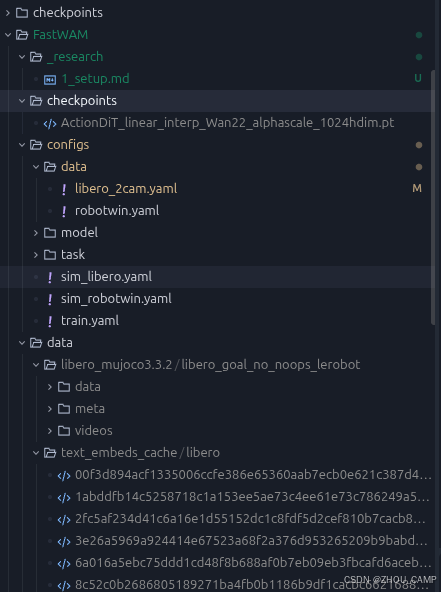The width and height of the screenshot is (441, 592).
Task: Select the _research folder name
Action: tap(75, 57)
